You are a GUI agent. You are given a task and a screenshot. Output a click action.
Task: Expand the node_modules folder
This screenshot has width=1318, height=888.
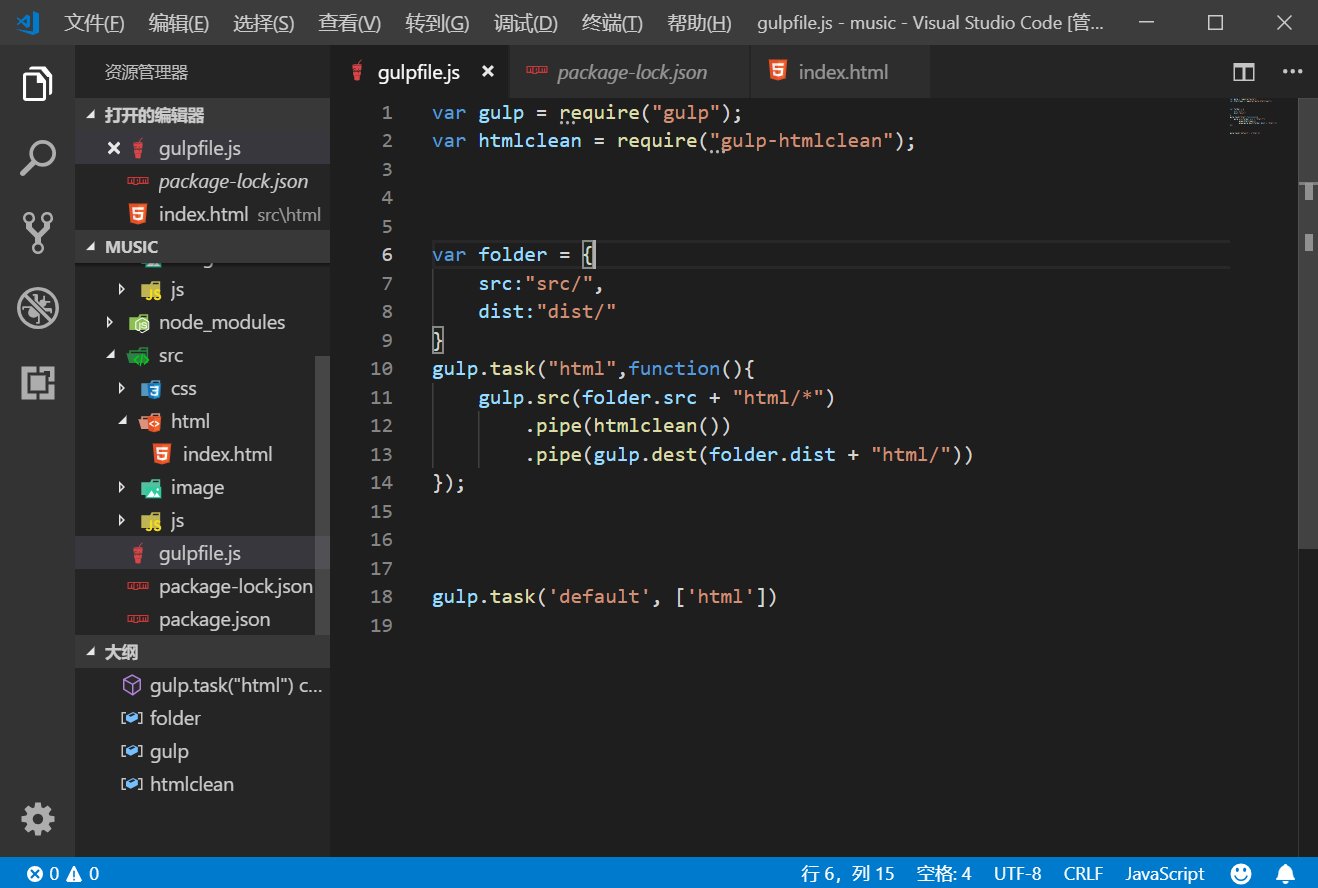(x=195, y=322)
